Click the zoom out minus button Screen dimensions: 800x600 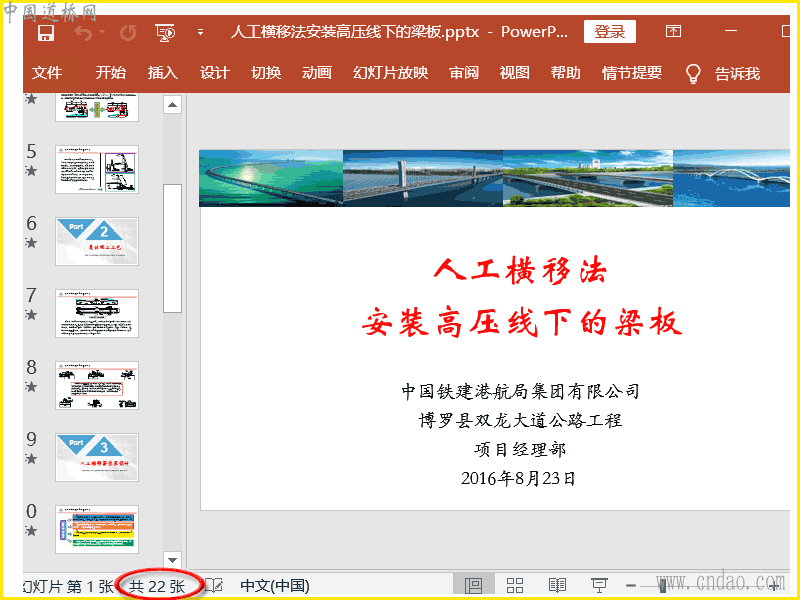[x=631, y=586]
